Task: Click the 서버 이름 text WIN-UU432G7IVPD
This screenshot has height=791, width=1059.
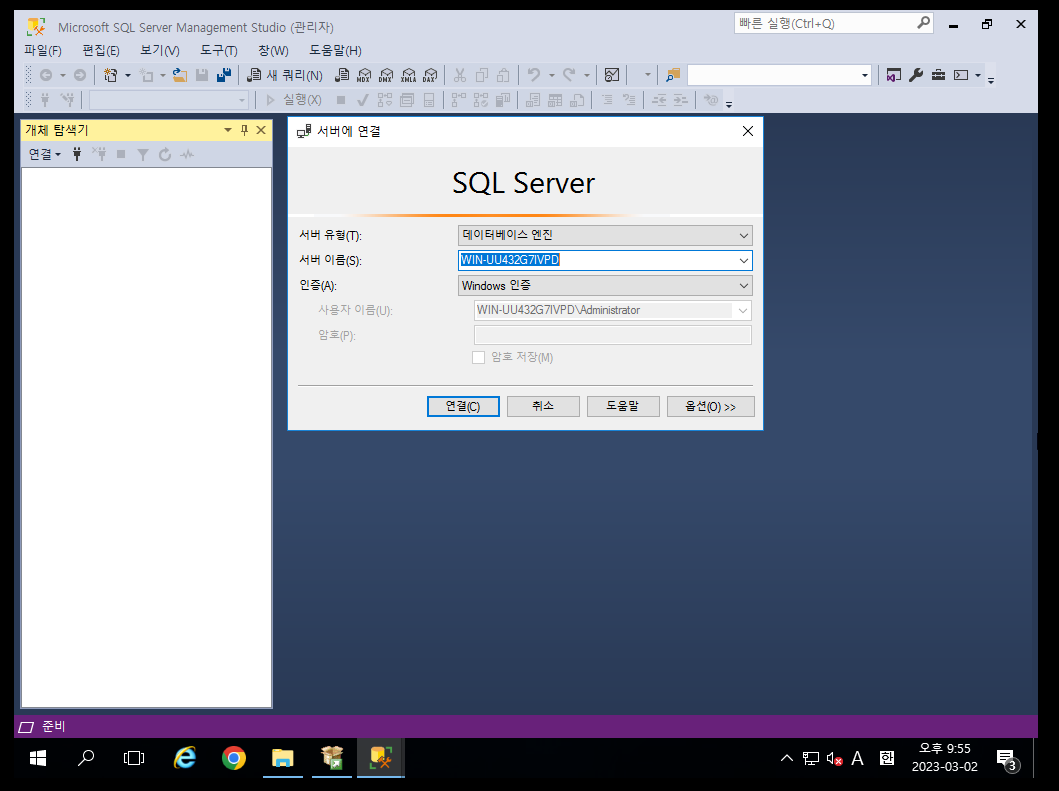Action: (x=510, y=260)
